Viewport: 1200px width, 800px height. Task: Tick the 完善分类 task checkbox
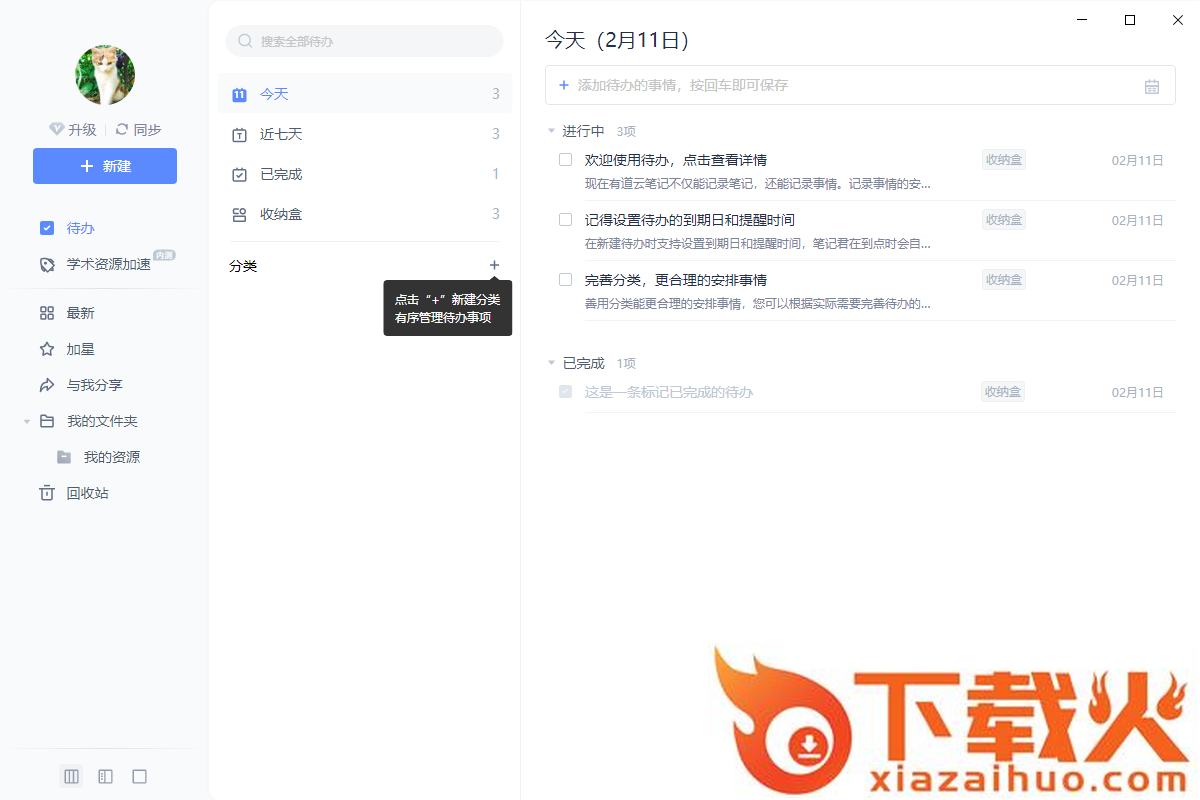tap(565, 280)
